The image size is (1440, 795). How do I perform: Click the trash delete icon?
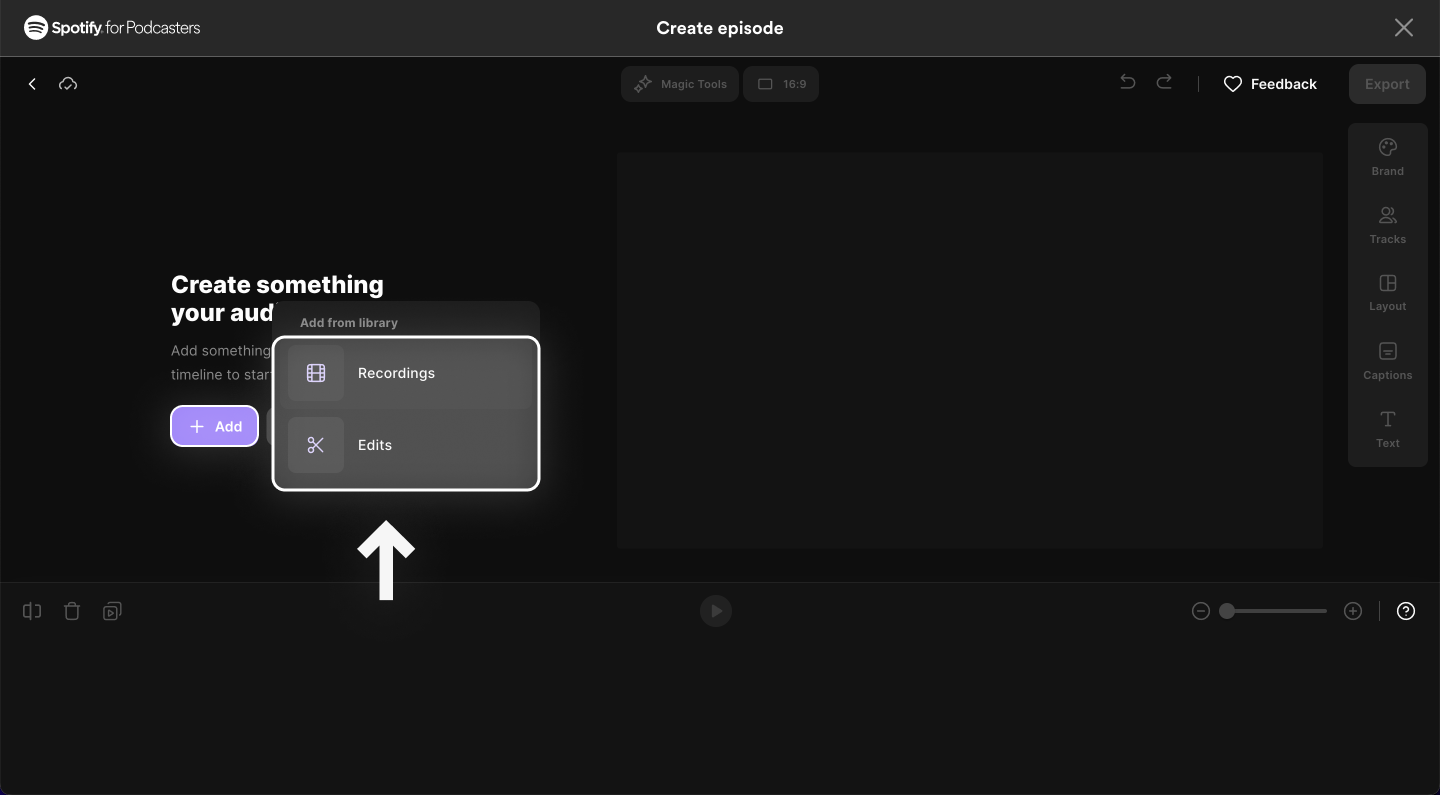point(72,611)
